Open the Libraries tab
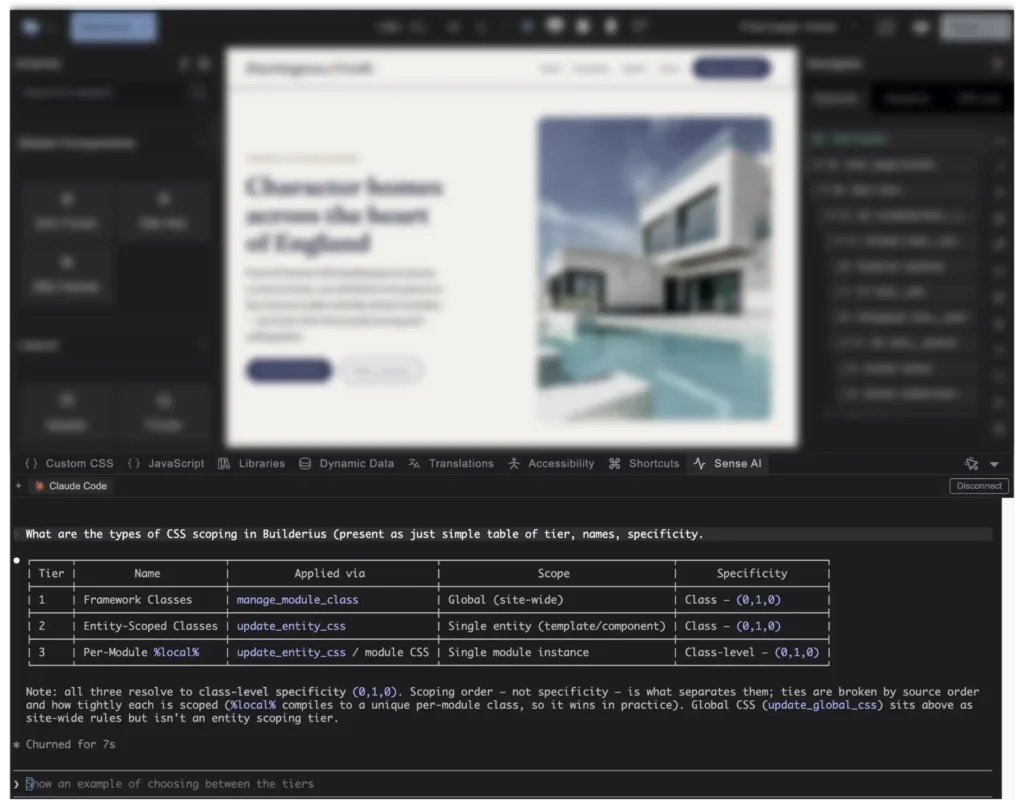 click(x=251, y=464)
